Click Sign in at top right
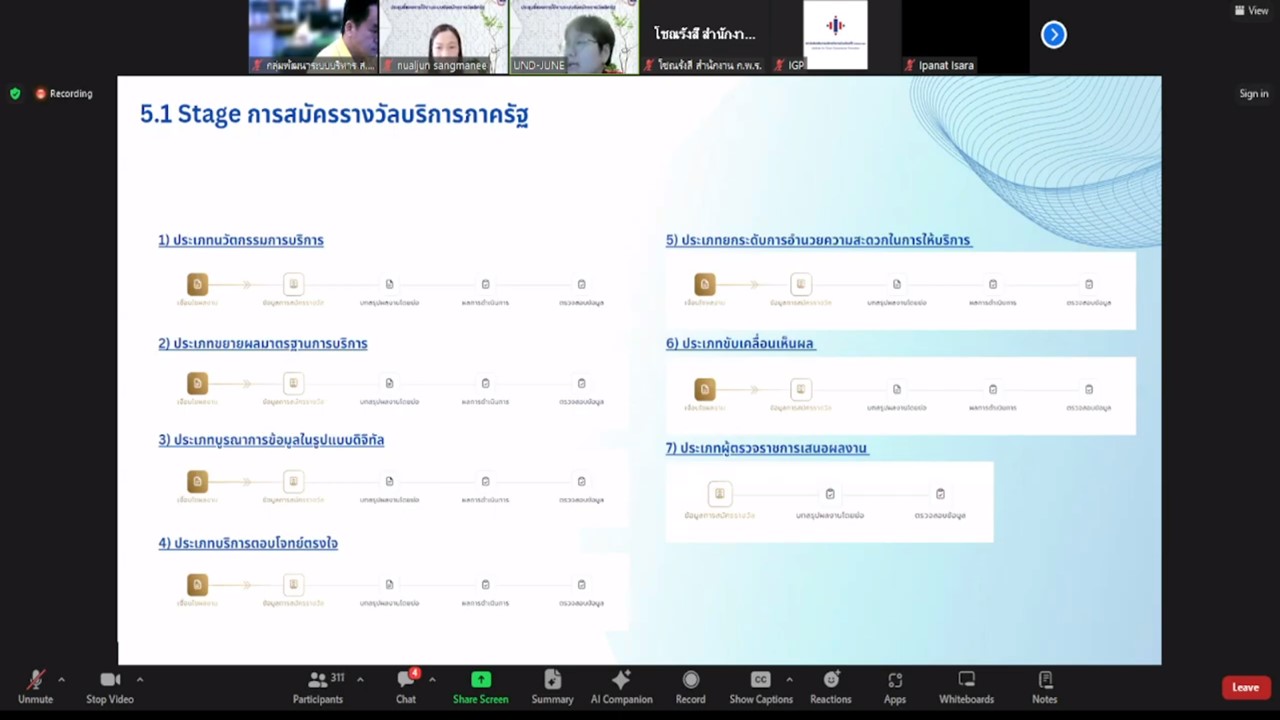Screen dimensions: 1280x720 tap(1253, 94)
